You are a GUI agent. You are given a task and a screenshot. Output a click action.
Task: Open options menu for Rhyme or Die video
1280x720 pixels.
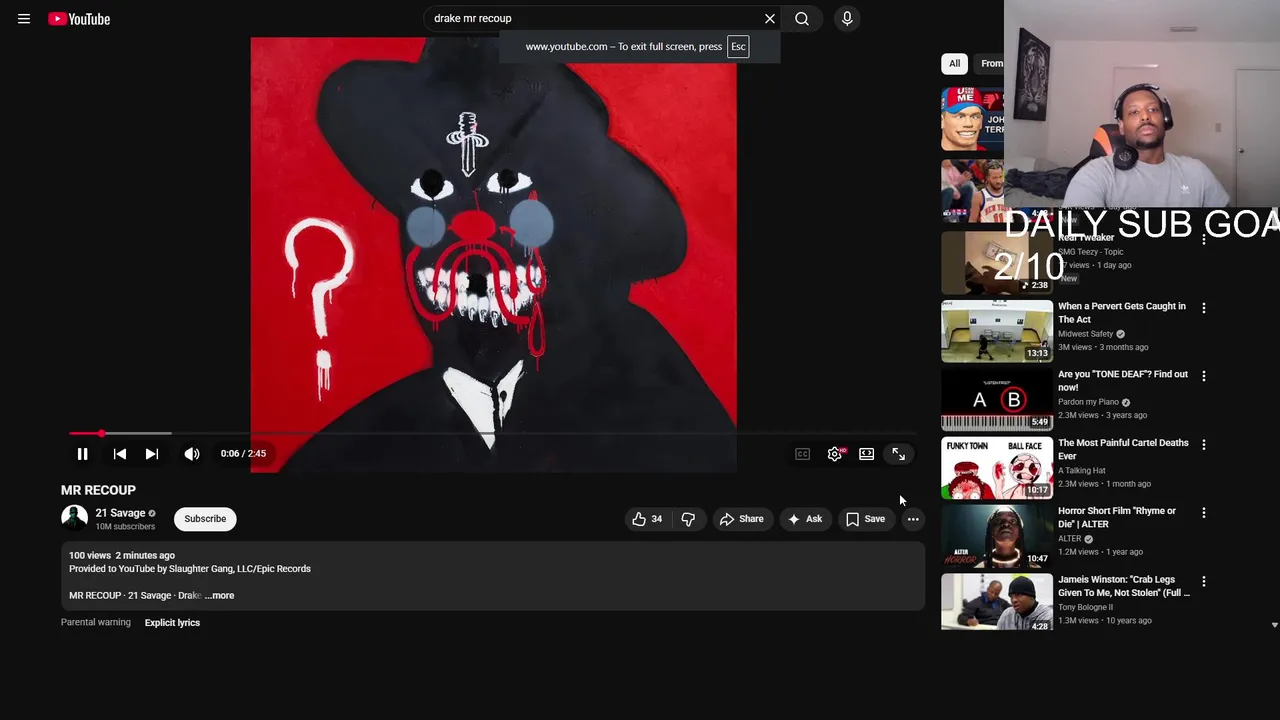tap(1204, 513)
